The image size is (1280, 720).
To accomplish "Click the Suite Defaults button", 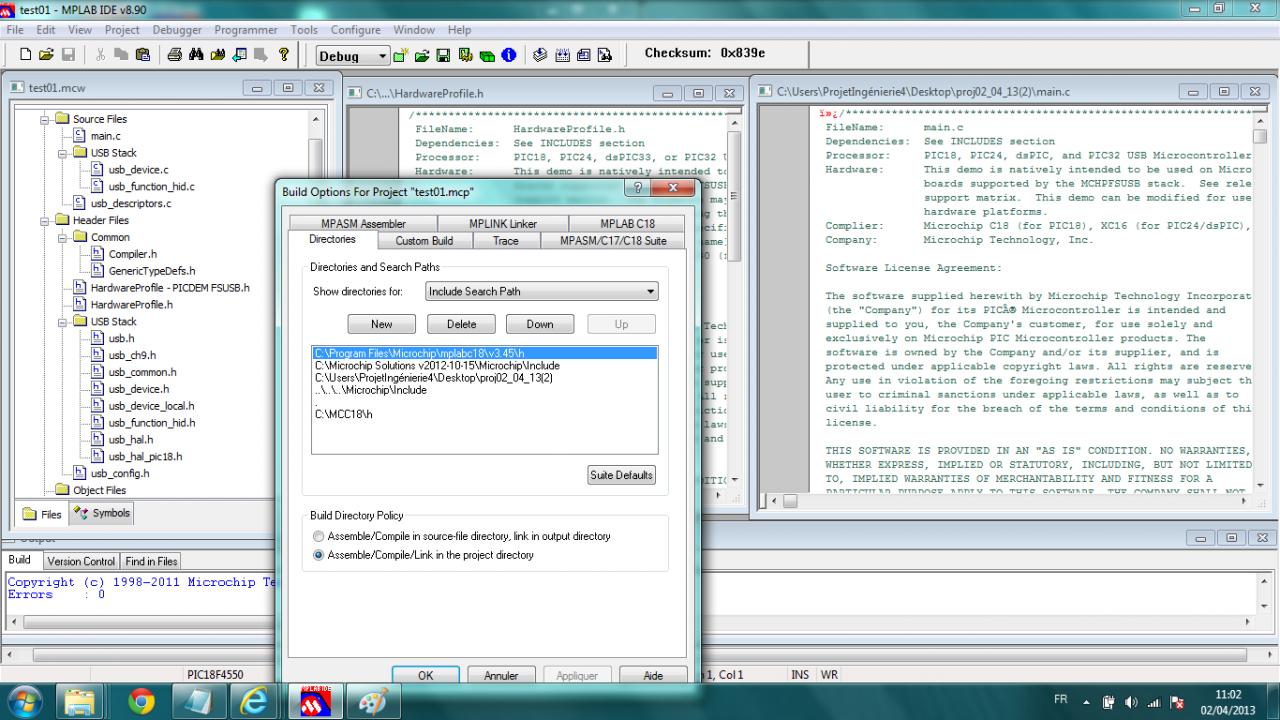I will tap(621, 475).
